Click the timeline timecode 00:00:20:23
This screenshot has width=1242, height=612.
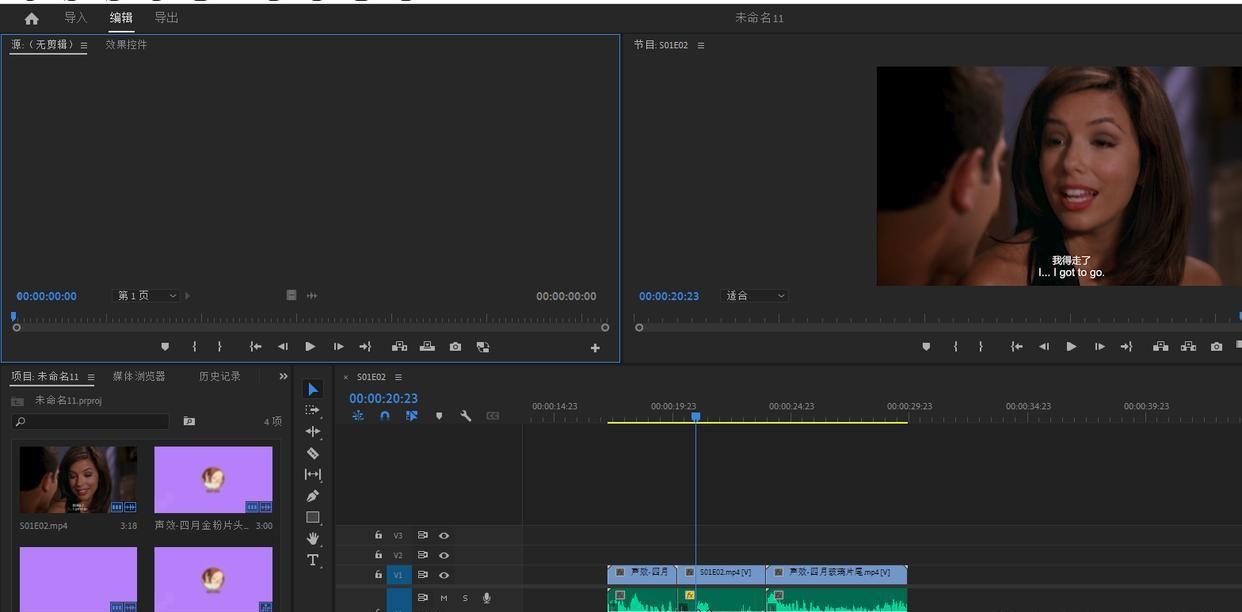(x=383, y=398)
